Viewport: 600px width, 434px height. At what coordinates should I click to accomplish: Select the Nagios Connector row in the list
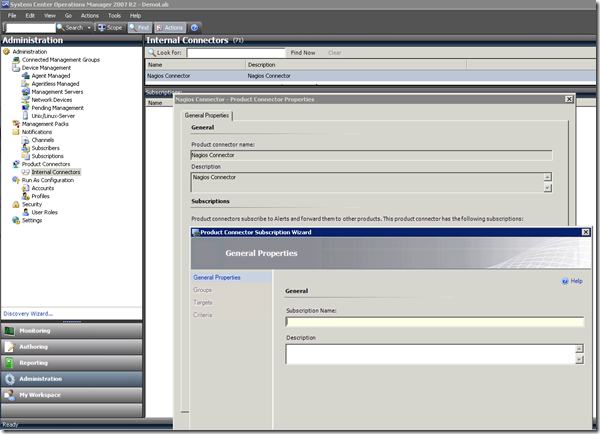coord(370,76)
